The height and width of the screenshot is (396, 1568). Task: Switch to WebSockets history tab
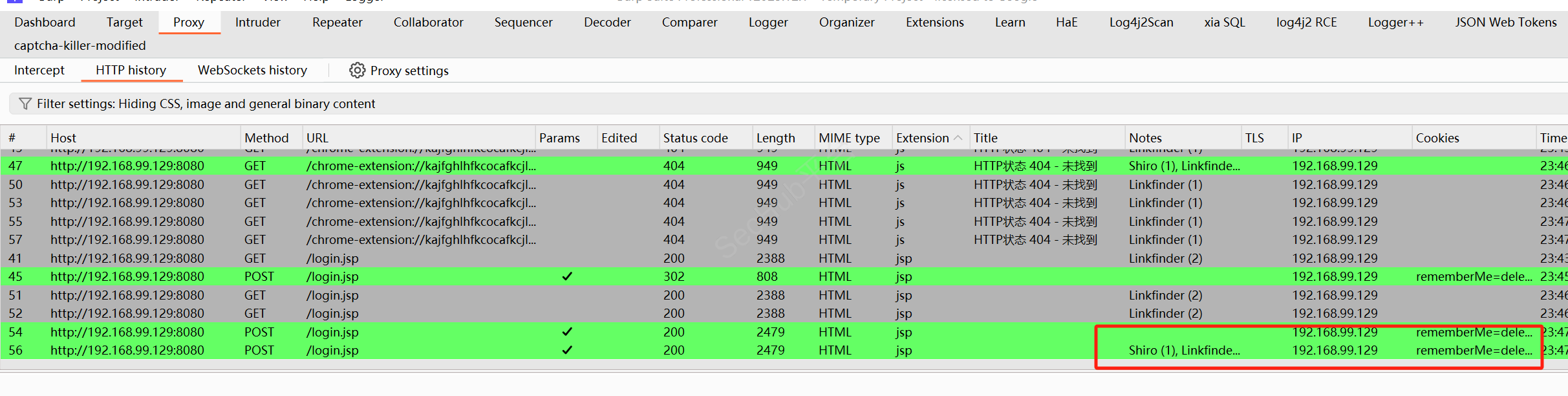click(252, 71)
